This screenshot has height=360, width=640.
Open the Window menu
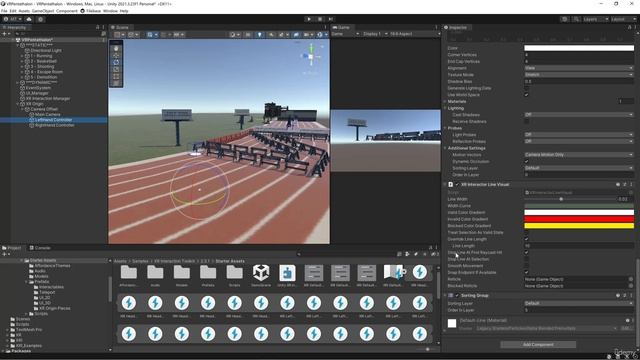click(110, 11)
